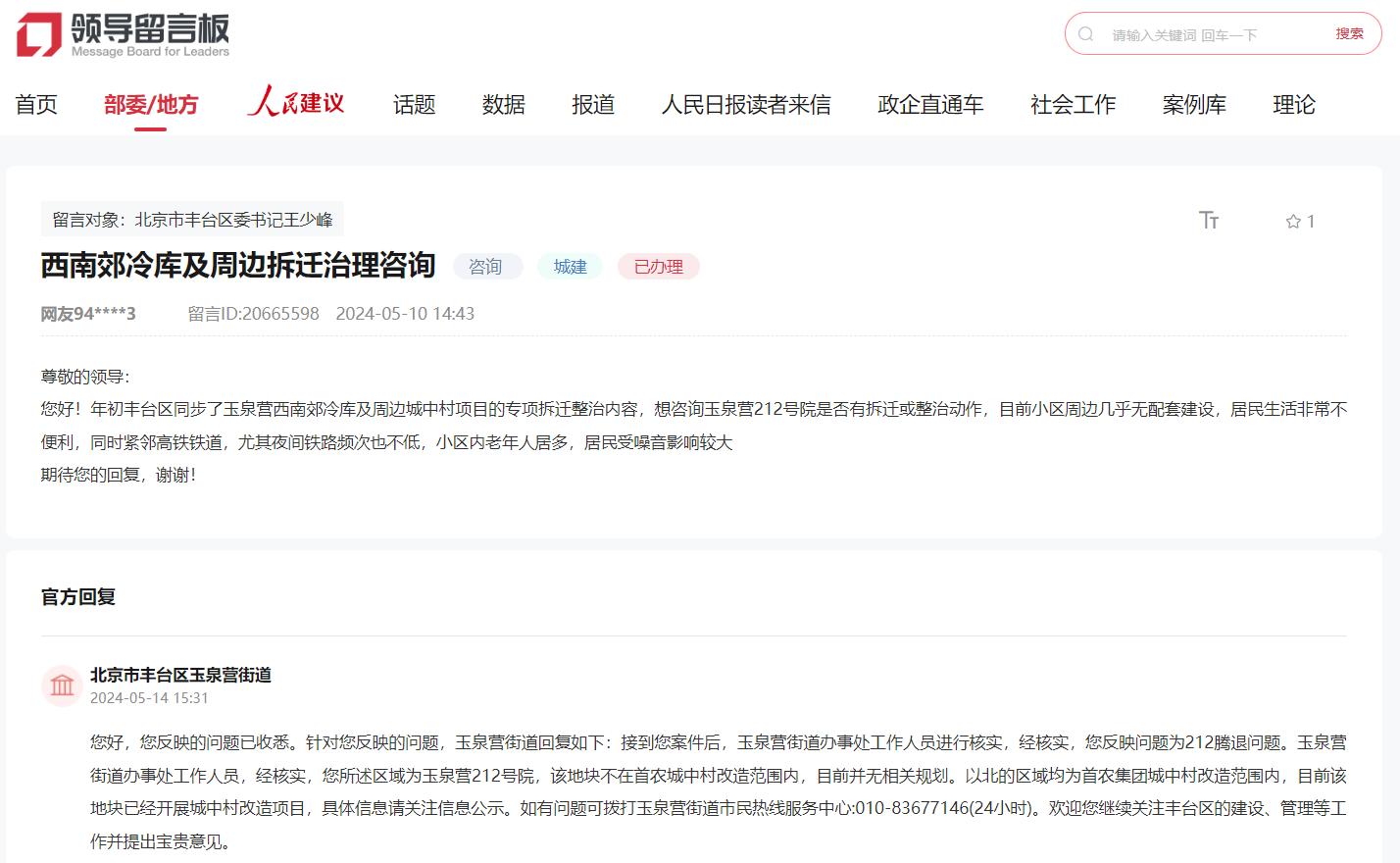Navigate to 政企直通车 page
This screenshot has width=1400, height=863.
point(929,105)
